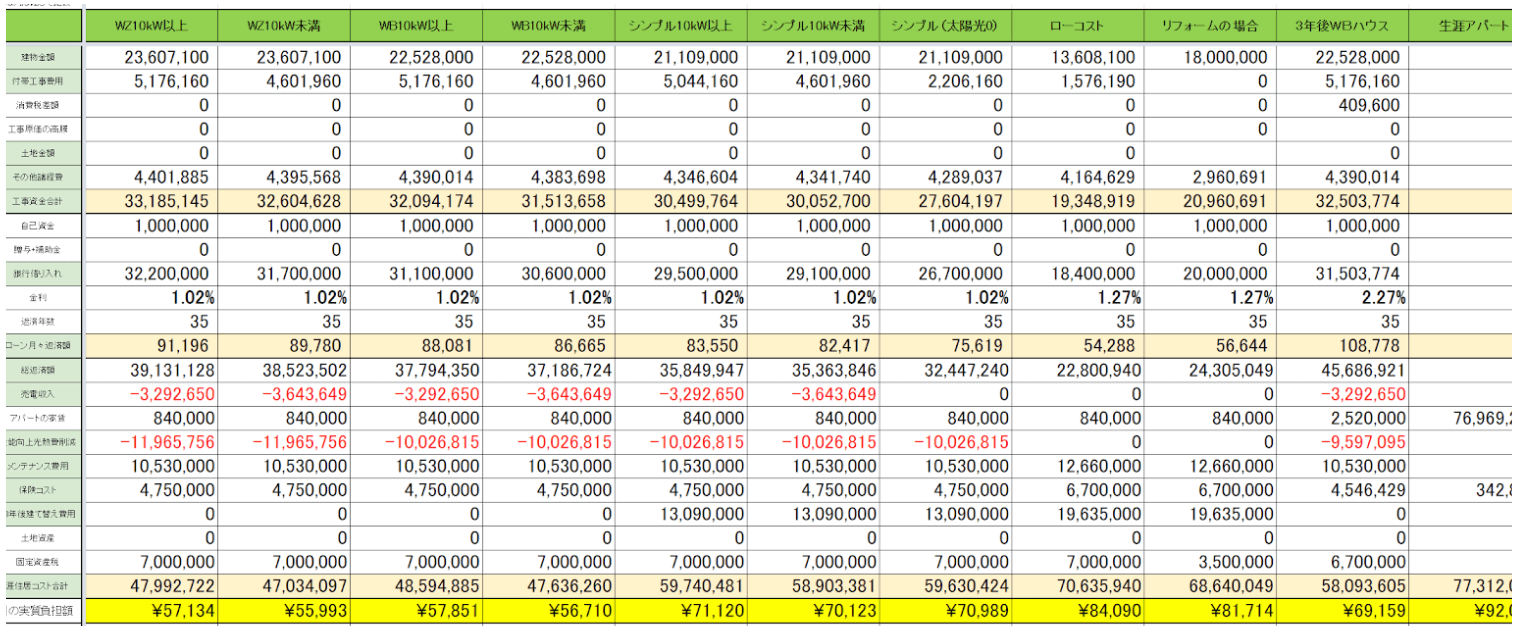Select the シンプル(太陽光0) column header
The width and height of the screenshot is (1522, 634).
(944, 25)
